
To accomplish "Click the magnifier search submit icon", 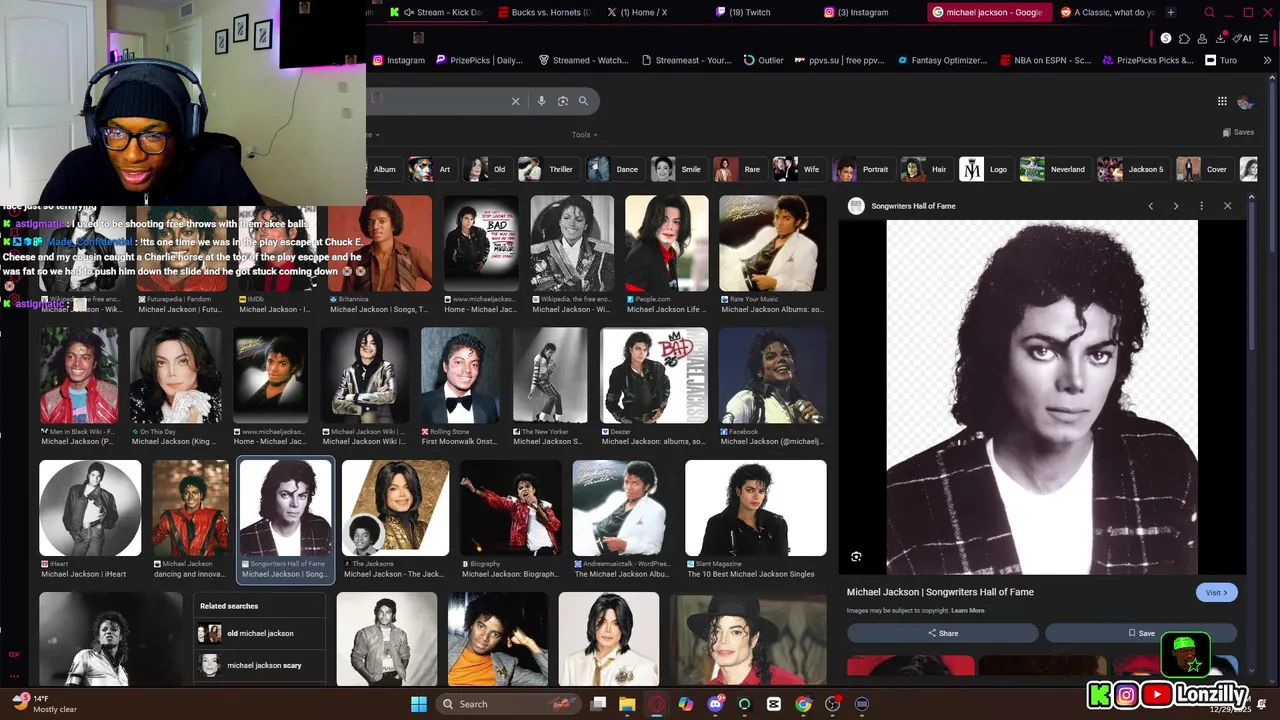I will [x=584, y=101].
